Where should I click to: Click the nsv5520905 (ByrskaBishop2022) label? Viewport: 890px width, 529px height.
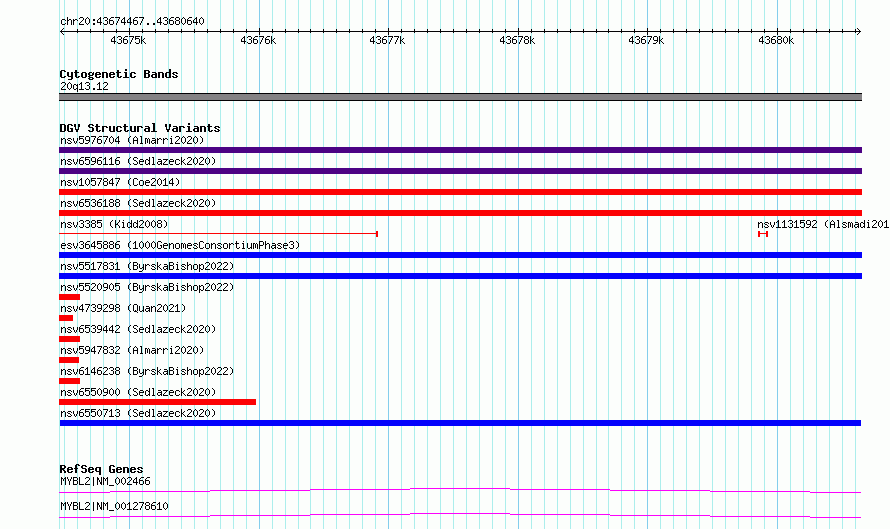click(147, 287)
